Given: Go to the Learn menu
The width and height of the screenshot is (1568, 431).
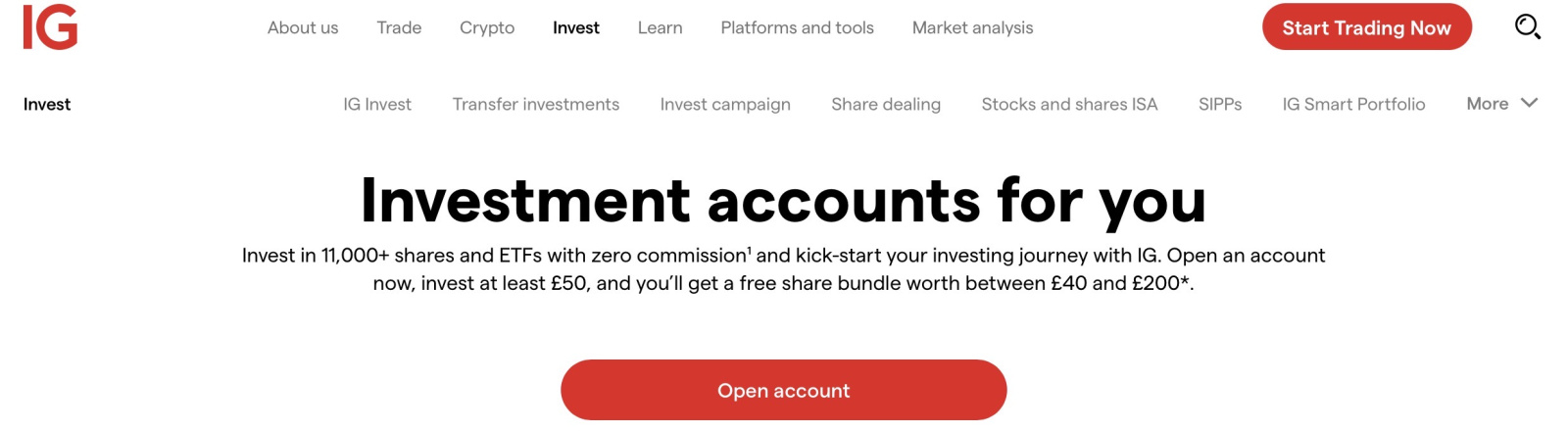Looking at the screenshot, I should (660, 27).
